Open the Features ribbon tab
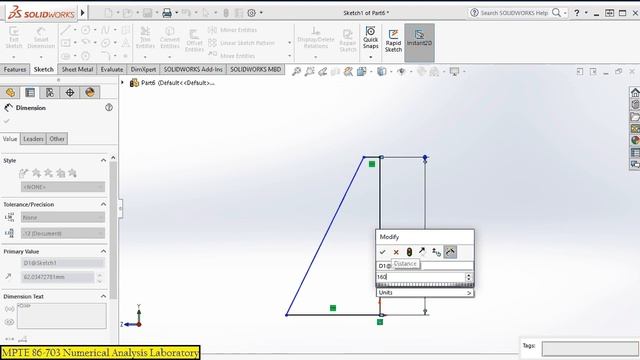 tap(15, 69)
